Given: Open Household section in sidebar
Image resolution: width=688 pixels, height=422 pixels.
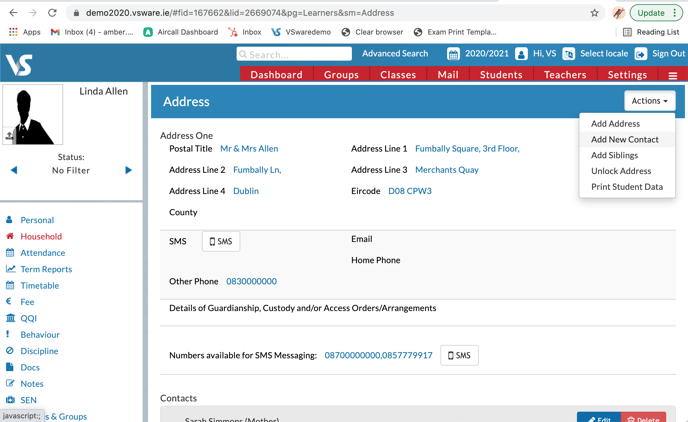Looking at the screenshot, I should coord(41,236).
